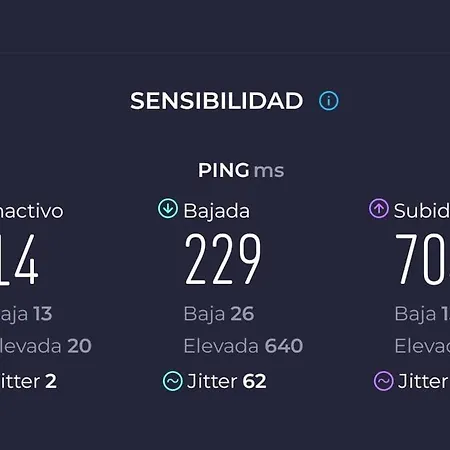Click the Bajada jitter wave icon
This screenshot has height=450, width=450.
click(173, 381)
